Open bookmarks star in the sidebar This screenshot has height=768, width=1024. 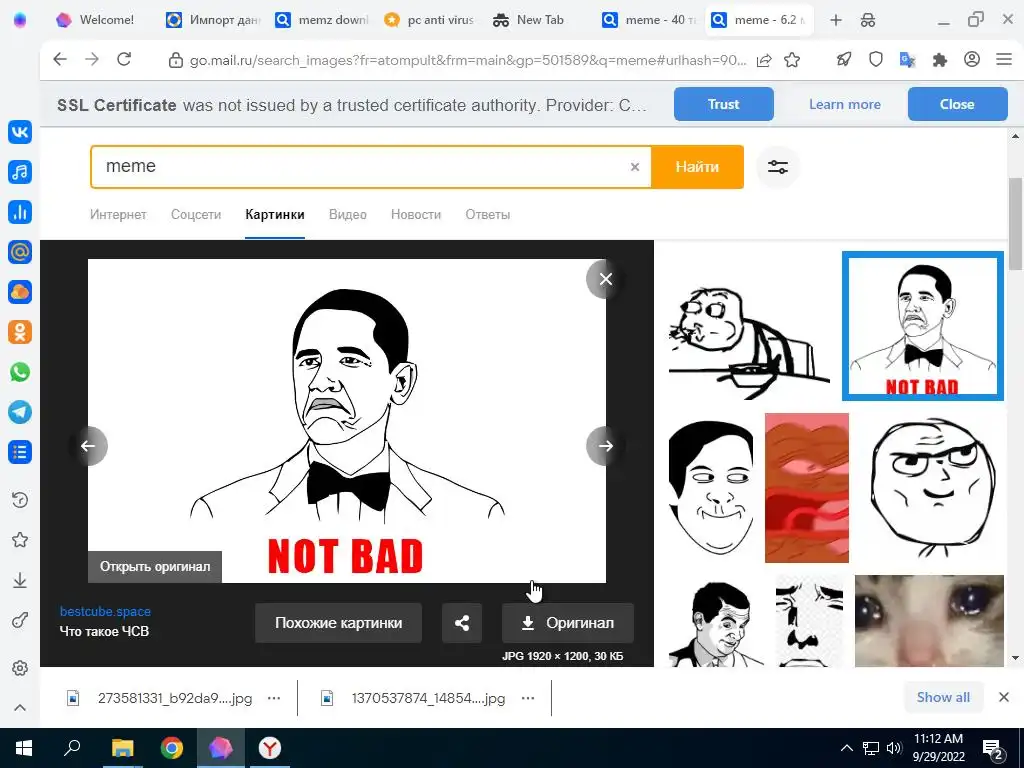coord(20,539)
